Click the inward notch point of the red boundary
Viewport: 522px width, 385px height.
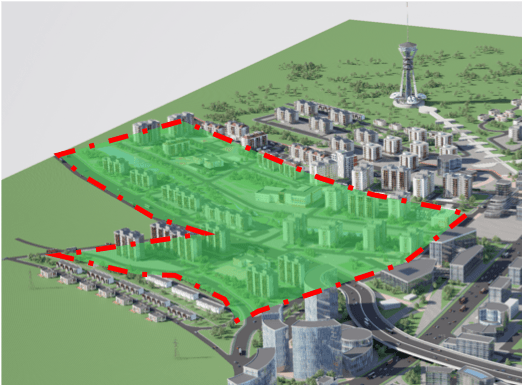[211, 233]
